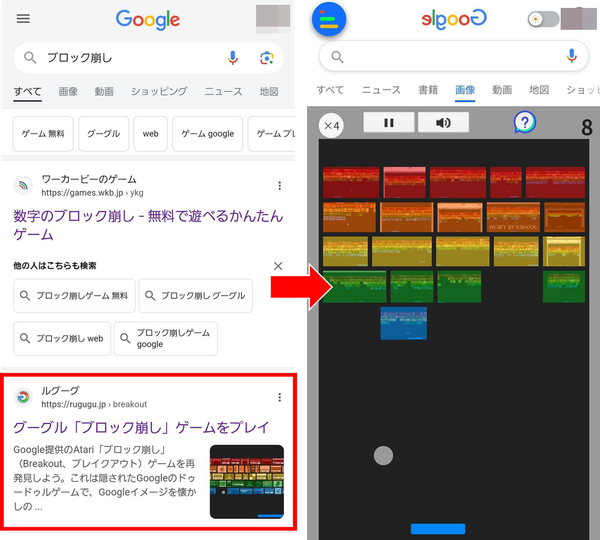Click the ワーカービーのゲーム site favicon
600x540 pixels.
(x=23, y=186)
